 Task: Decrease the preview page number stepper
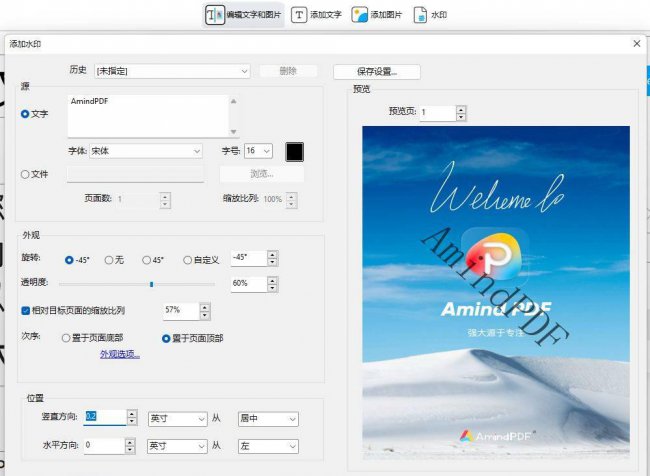tap(461, 117)
